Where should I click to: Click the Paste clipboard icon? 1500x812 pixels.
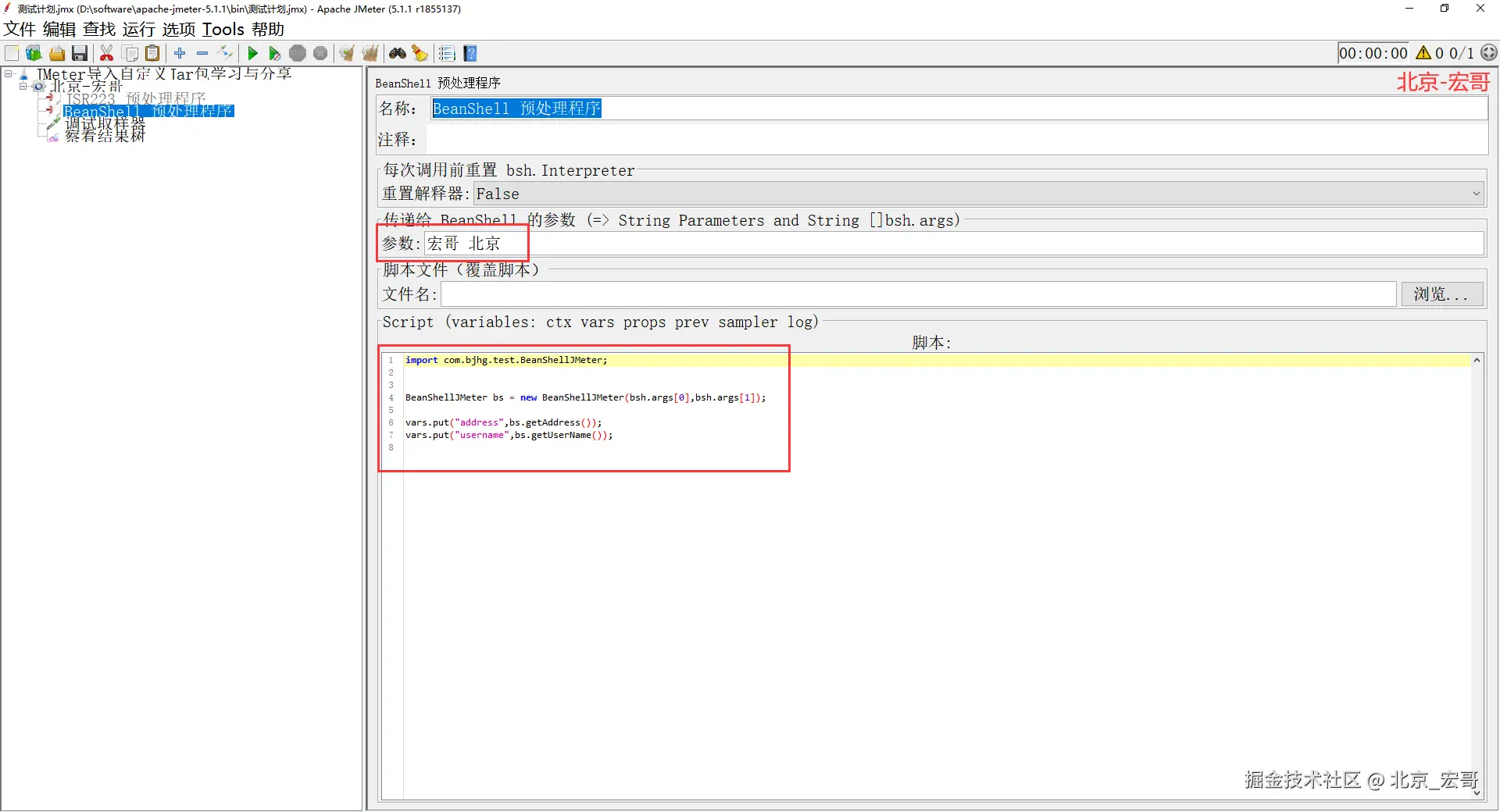(153, 53)
